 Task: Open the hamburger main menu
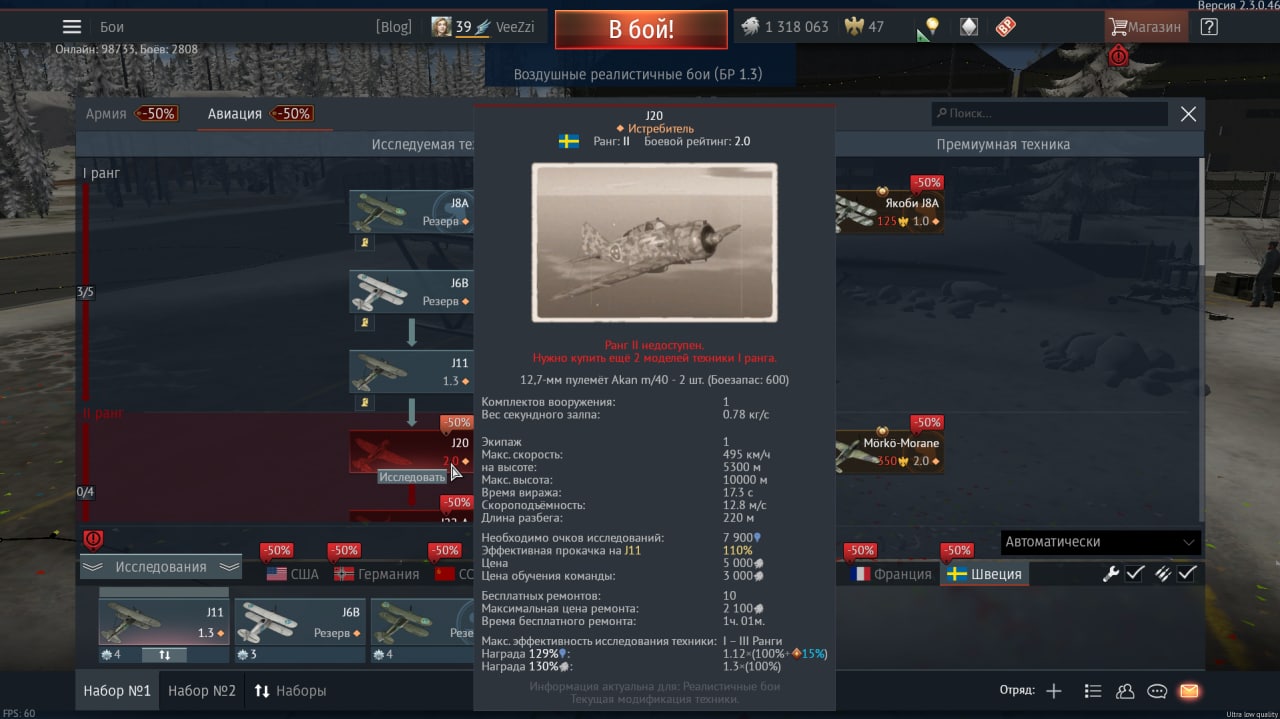(x=72, y=27)
